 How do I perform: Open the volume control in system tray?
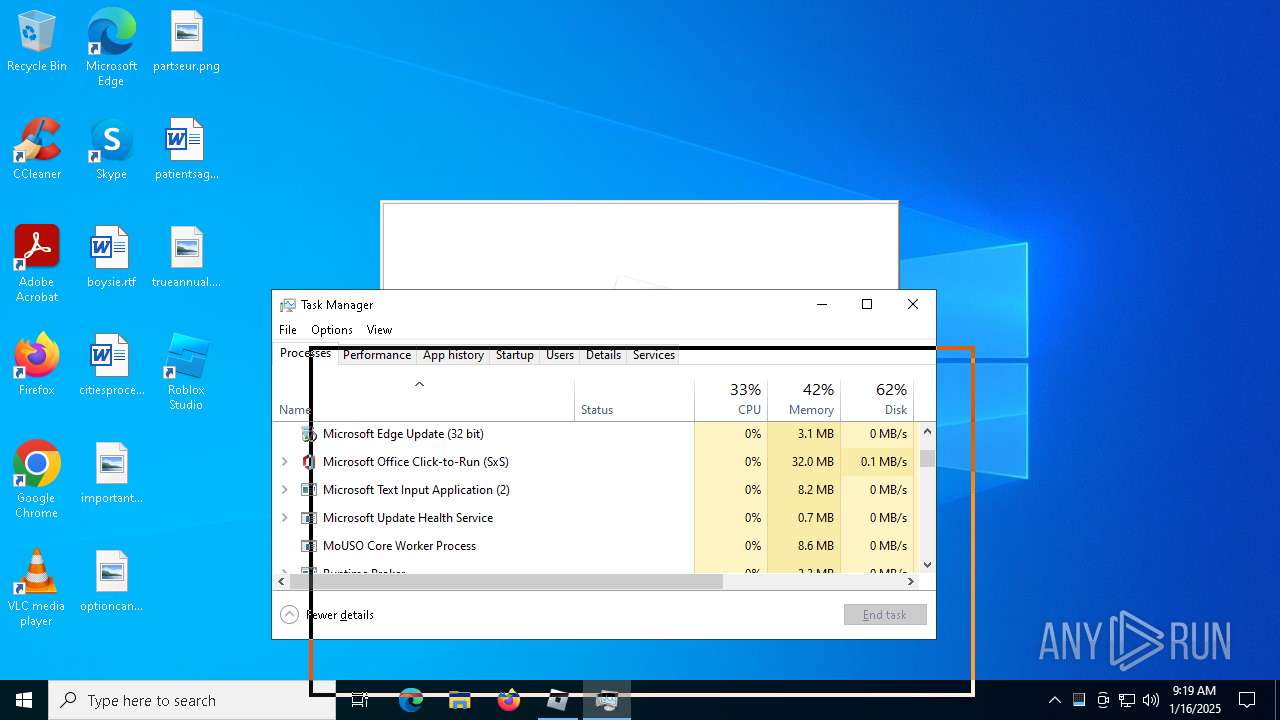click(1151, 700)
